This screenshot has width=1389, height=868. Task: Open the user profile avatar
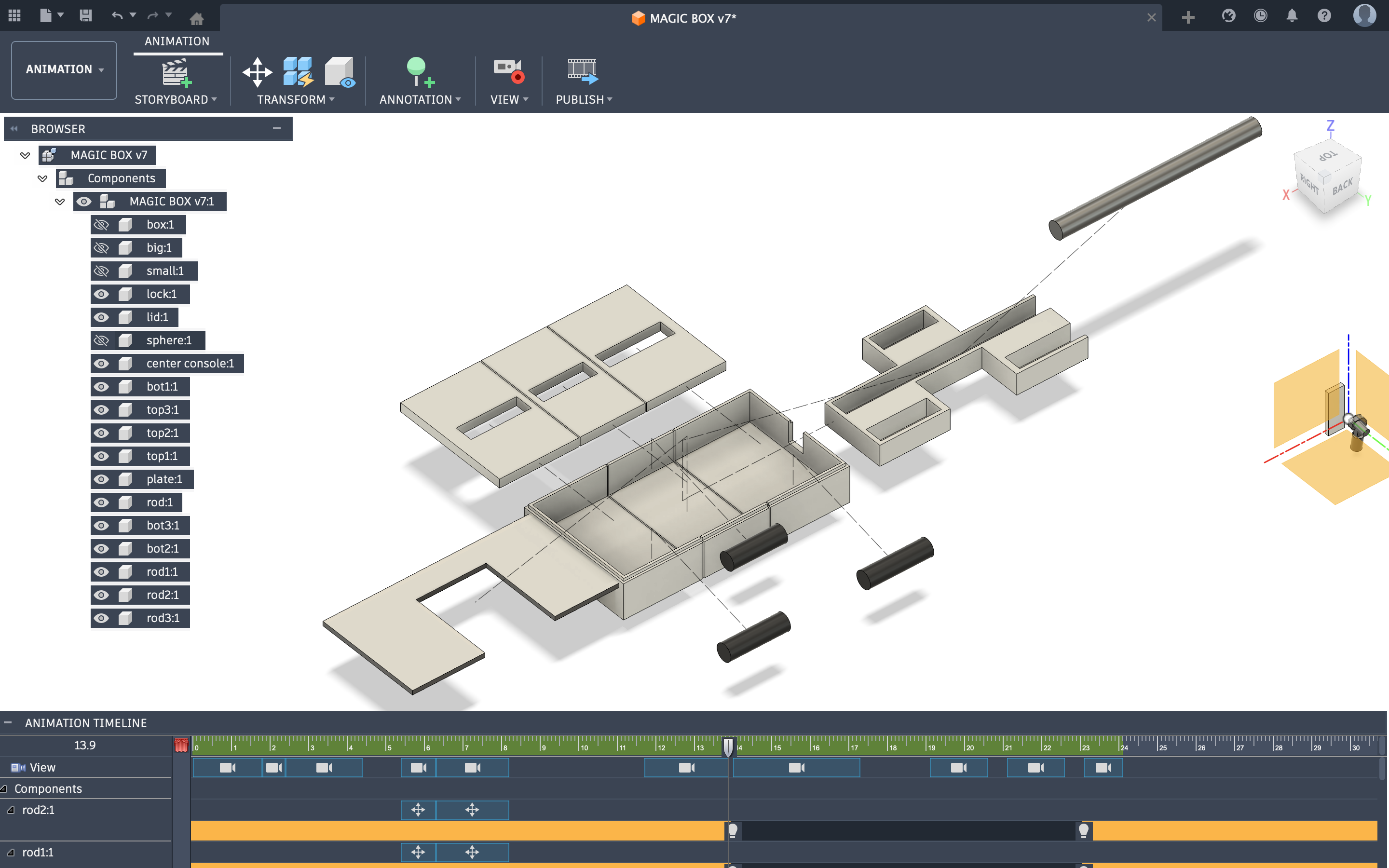tap(1364, 15)
